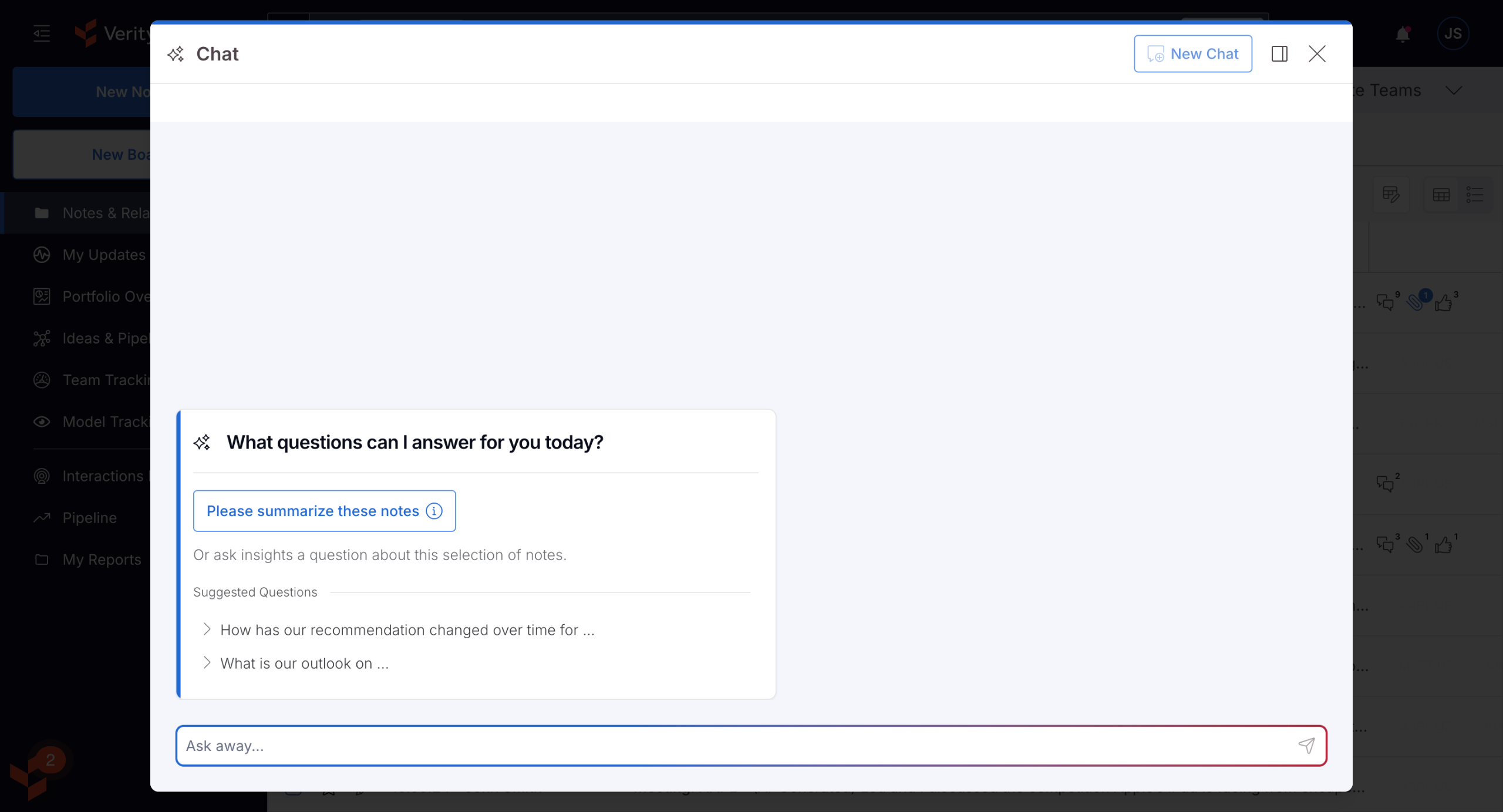Screen dimensions: 1503x812
Task: Click the info icon beside summarize notes
Action: click(x=434, y=511)
